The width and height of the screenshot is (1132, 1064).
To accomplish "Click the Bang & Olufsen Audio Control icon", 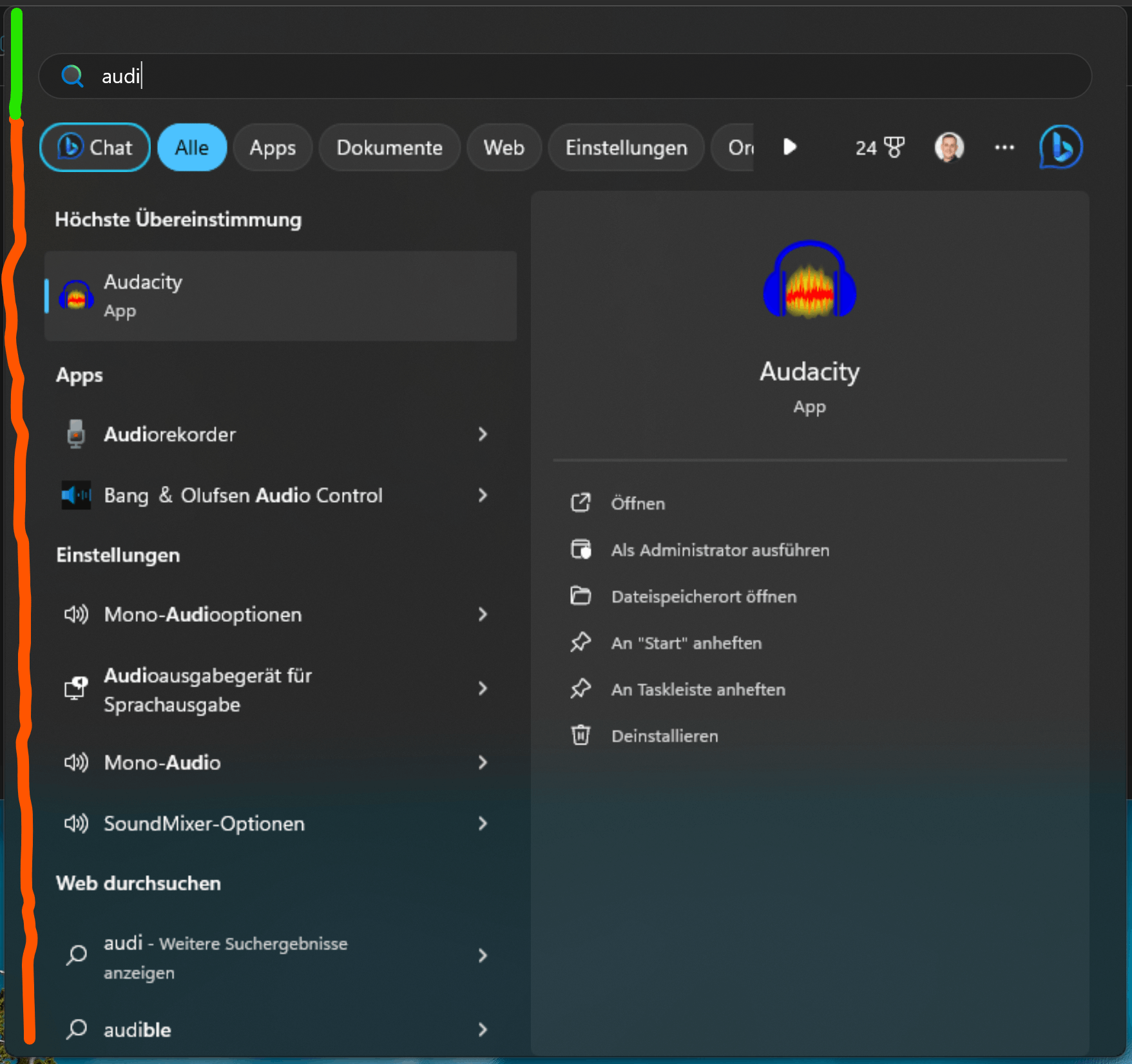I will pyautogui.click(x=76, y=495).
